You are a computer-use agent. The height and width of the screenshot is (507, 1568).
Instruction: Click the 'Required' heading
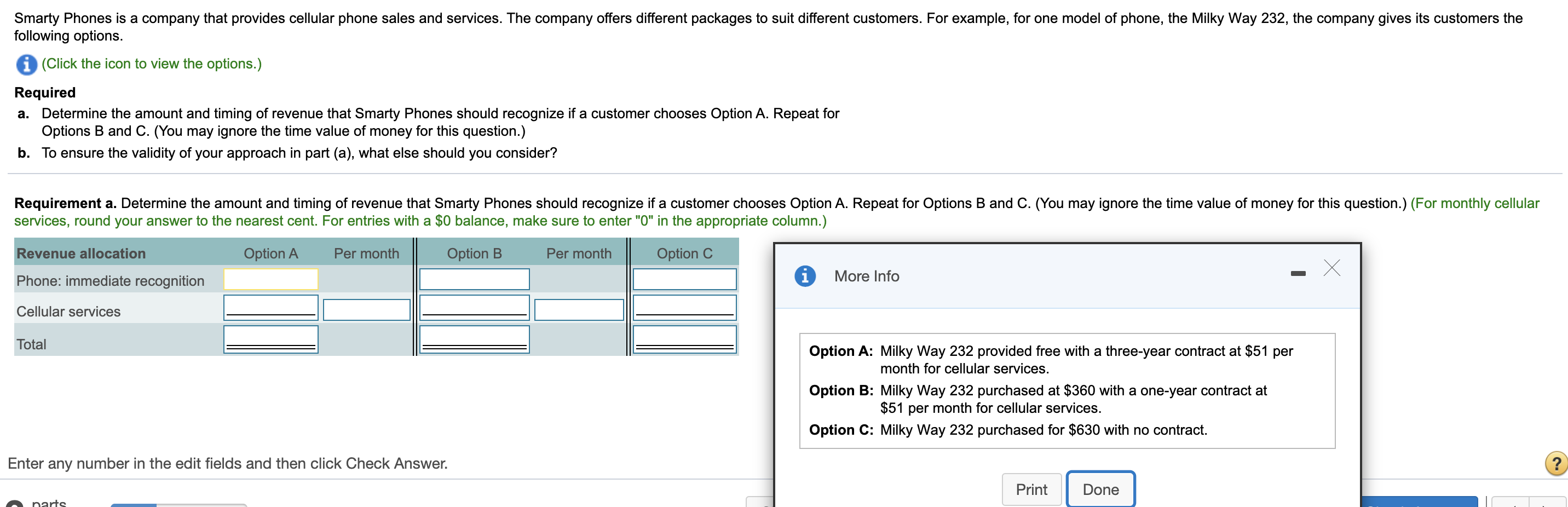tap(45, 93)
